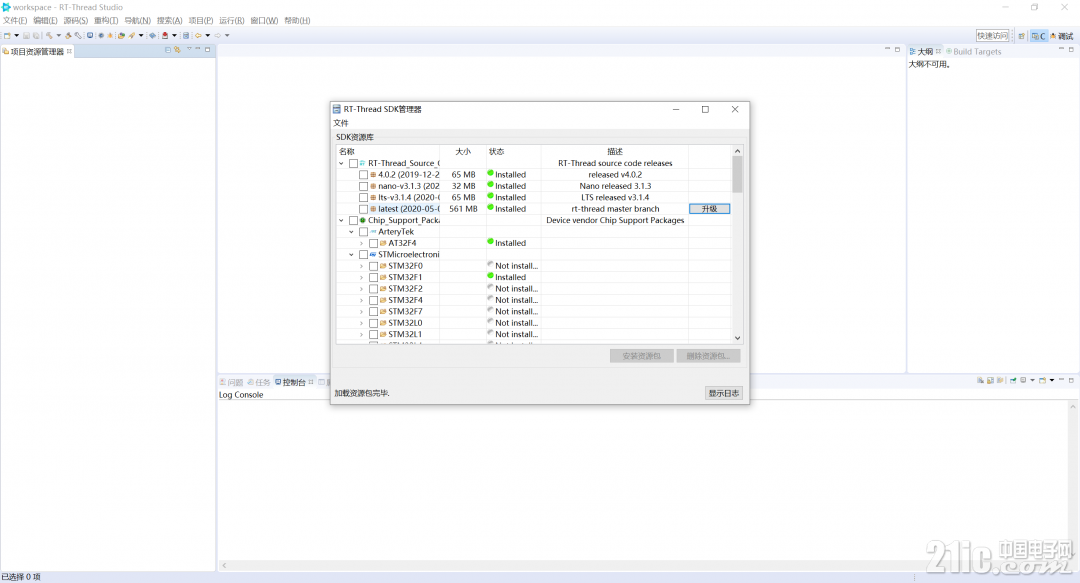Tick the STM32F4 checkbox
The width and height of the screenshot is (1080, 583).
[x=373, y=300]
